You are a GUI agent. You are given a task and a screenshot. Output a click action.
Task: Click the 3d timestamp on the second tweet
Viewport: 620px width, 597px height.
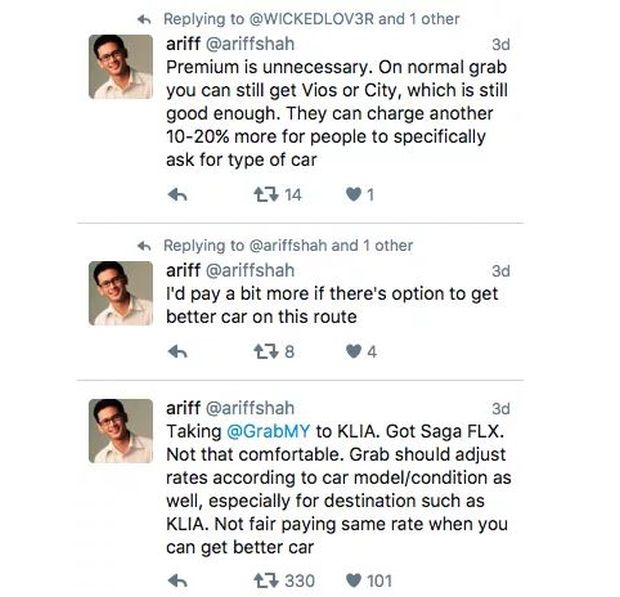[x=500, y=270]
